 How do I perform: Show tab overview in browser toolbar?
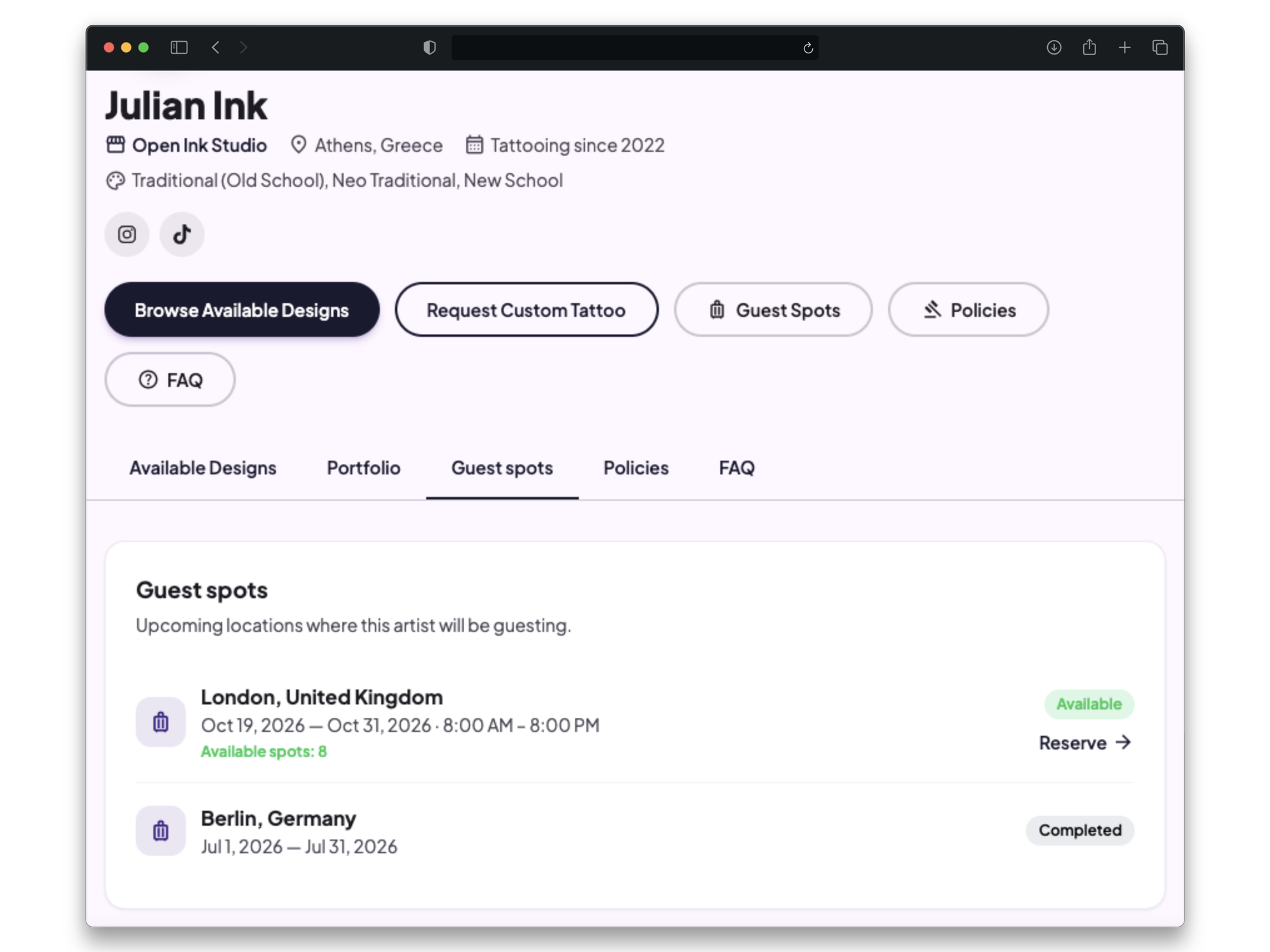coord(1160,48)
